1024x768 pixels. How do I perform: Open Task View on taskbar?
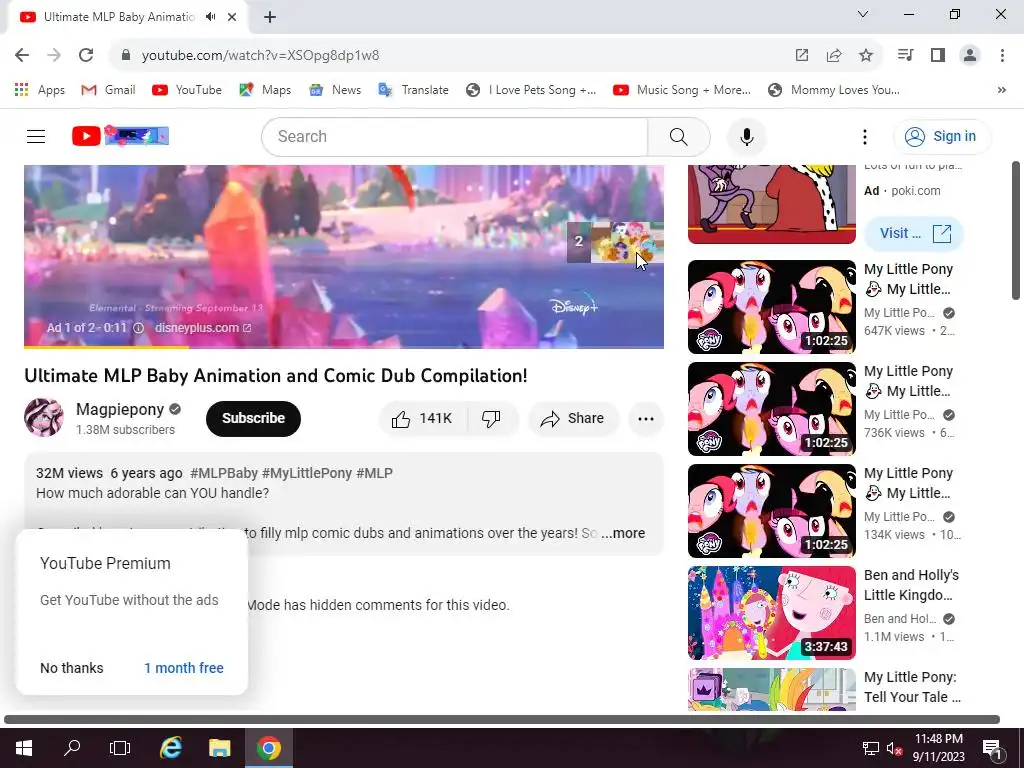coord(120,748)
